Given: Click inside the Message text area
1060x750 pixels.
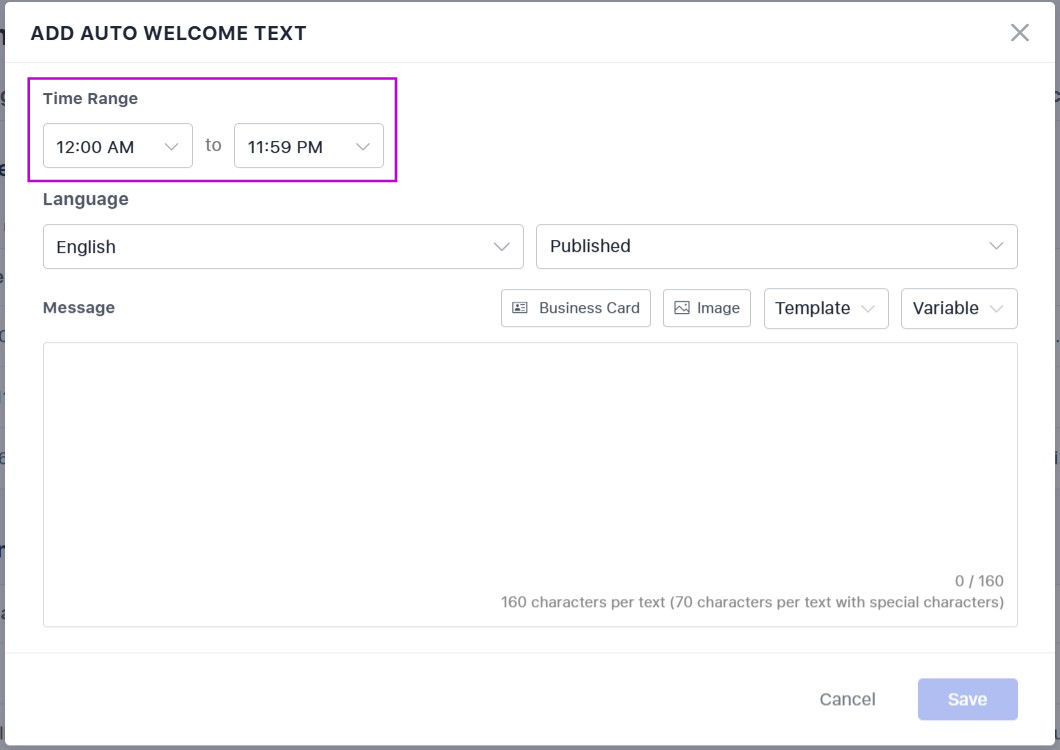Looking at the screenshot, I should pyautogui.click(x=530, y=460).
